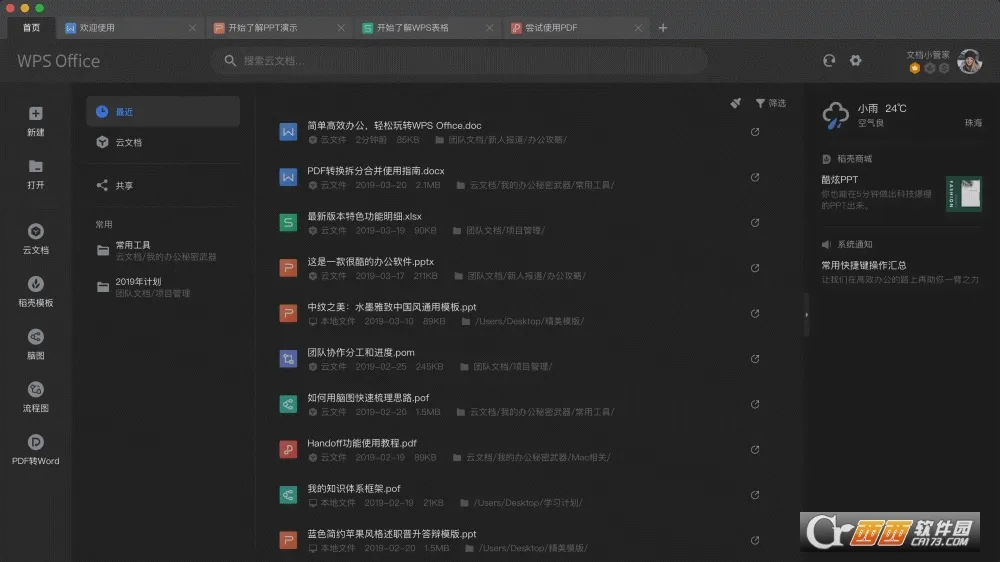The width and height of the screenshot is (1000, 562).
Task: Open the 筛选 filter dropdown
Action: pyautogui.click(x=770, y=103)
